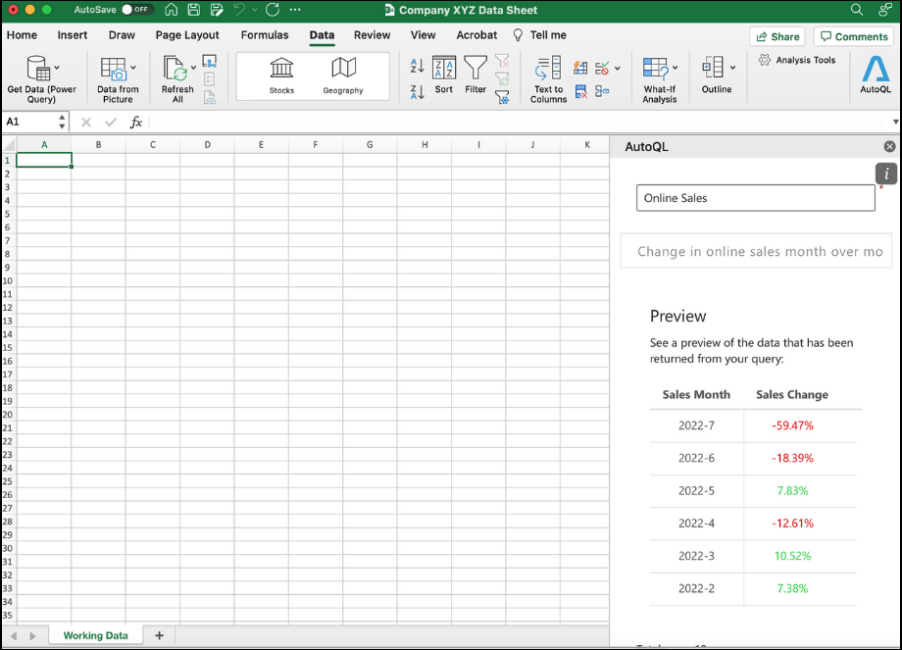
Task: Switch to the Formulas tab
Action: [265, 35]
